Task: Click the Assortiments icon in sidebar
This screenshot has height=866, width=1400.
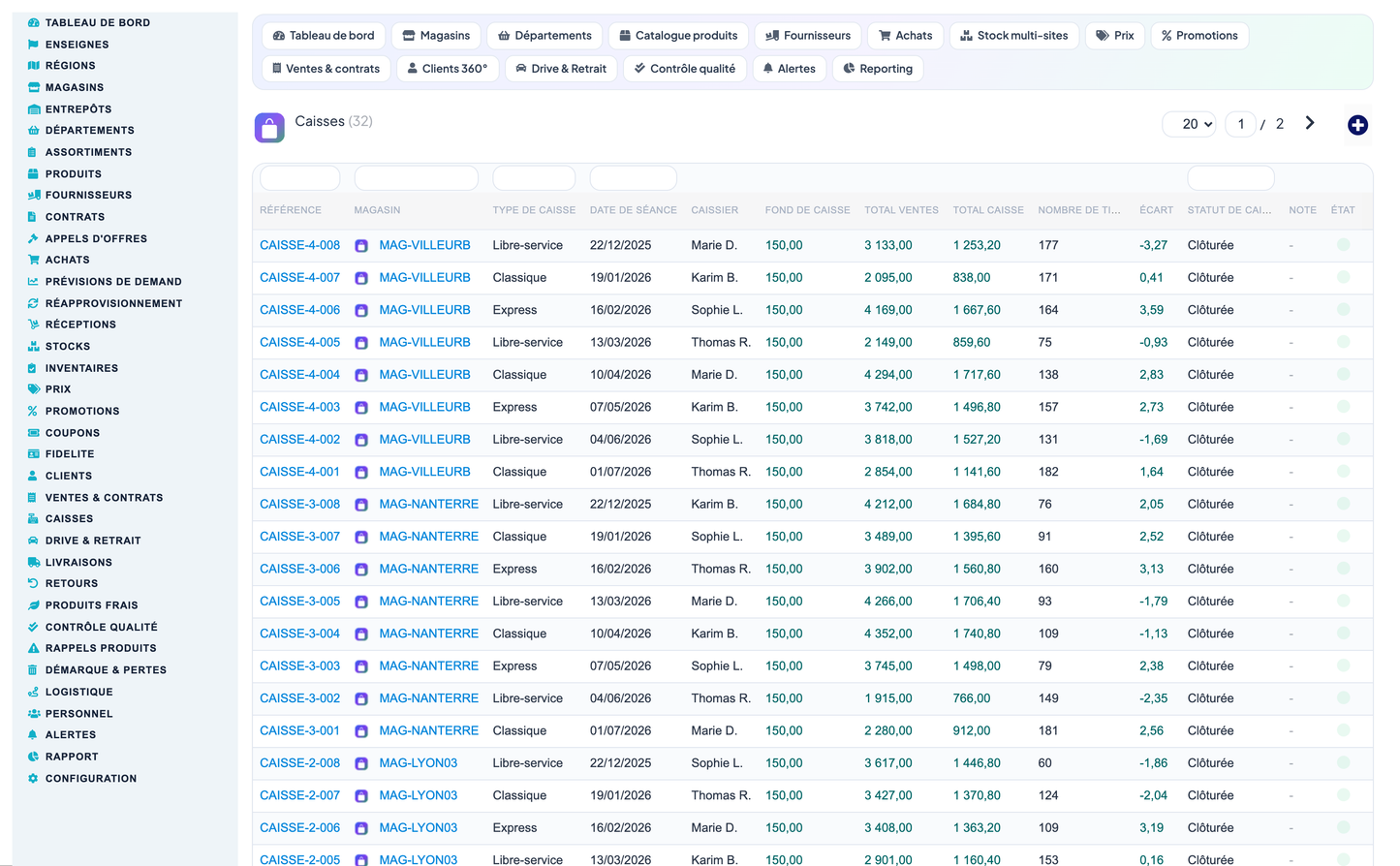Action: [x=34, y=152]
